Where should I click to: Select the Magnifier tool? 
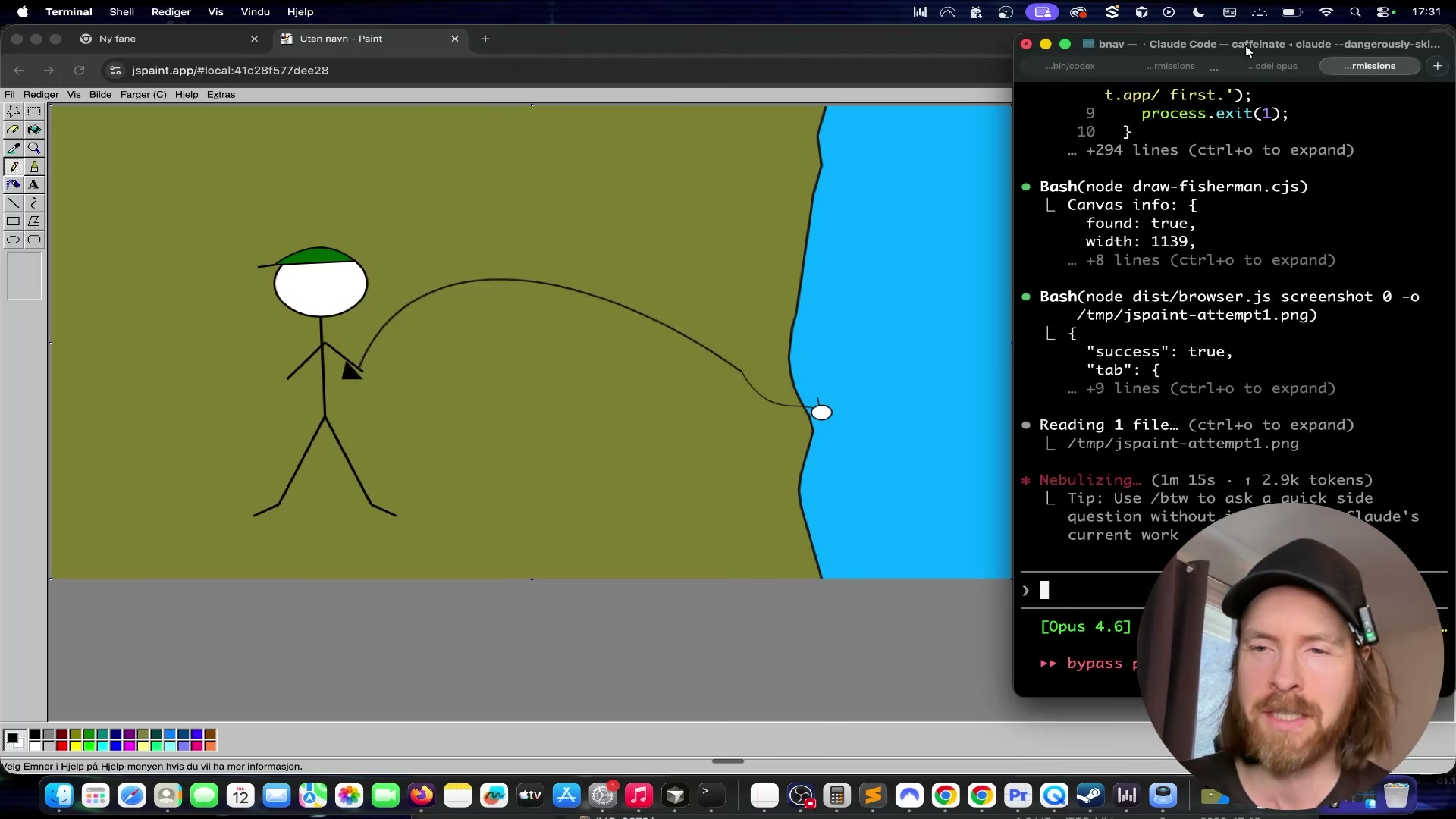(x=35, y=148)
